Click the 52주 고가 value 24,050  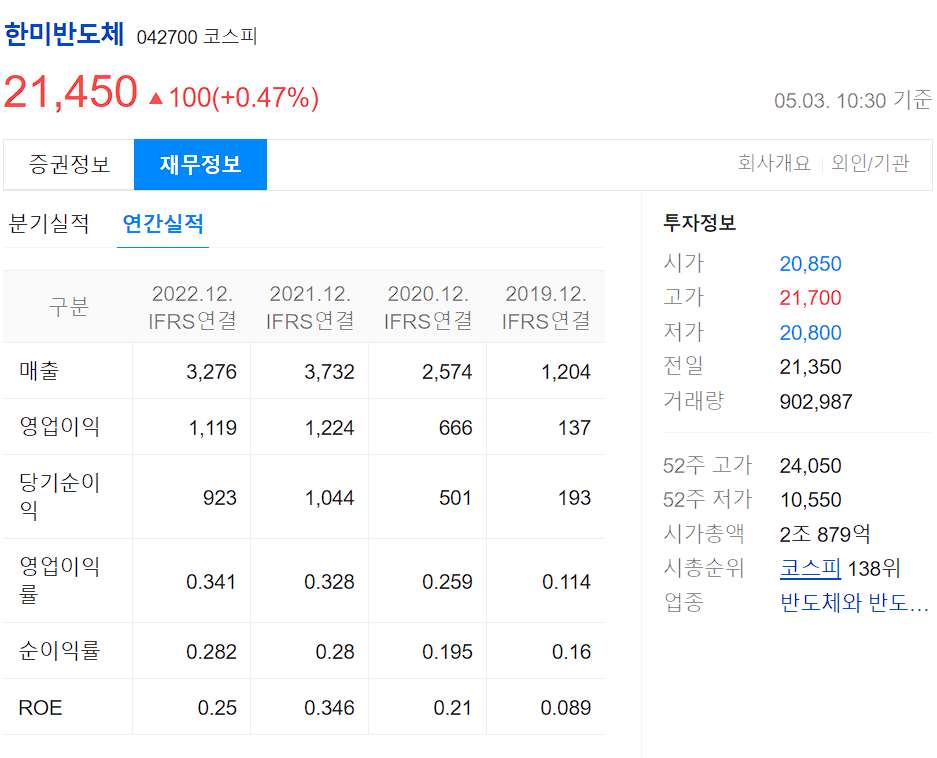(810, 465)
